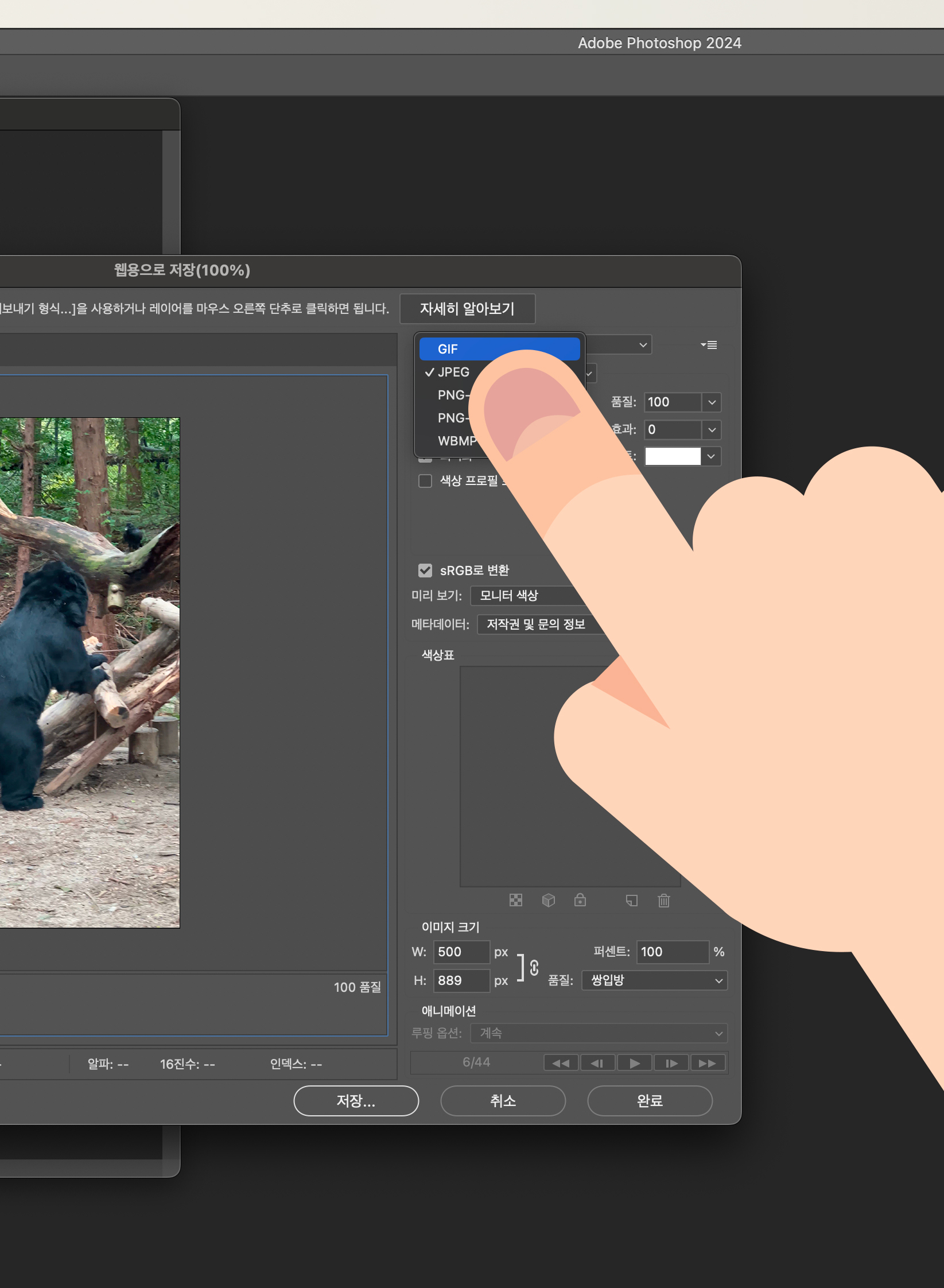
Task: Click the 저장... button
Action: coord(356,1101)
